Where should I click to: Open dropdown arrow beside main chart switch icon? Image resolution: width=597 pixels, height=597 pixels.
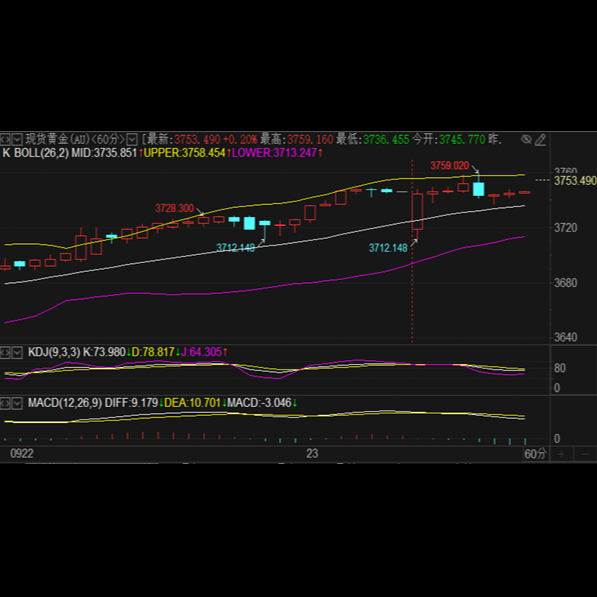click(17, 139)
